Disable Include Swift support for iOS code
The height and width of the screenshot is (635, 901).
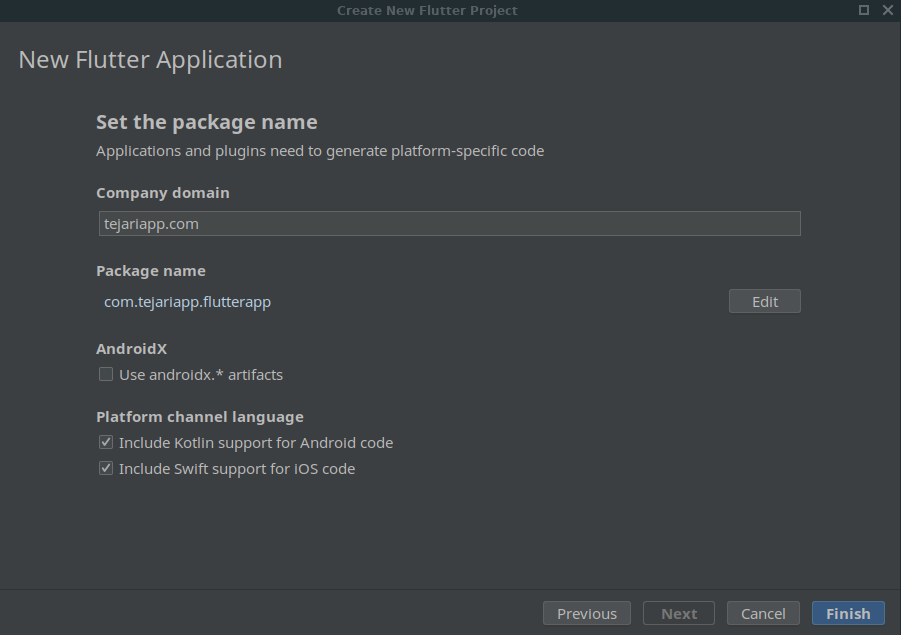point(106,468)
